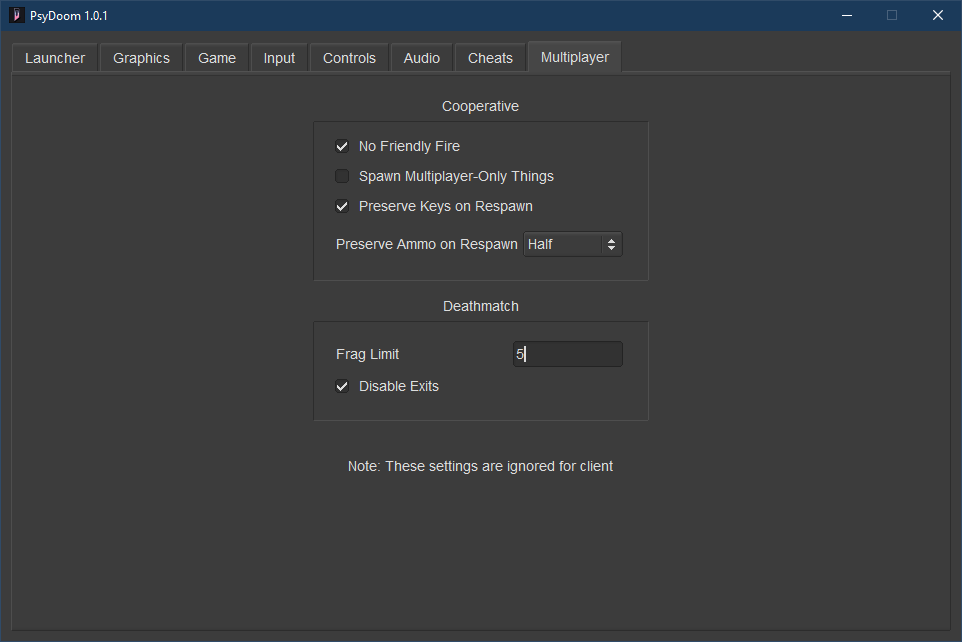
Task: Open Preserve Ammo on Respawn dropdown
Action: (x=572, y=244)
